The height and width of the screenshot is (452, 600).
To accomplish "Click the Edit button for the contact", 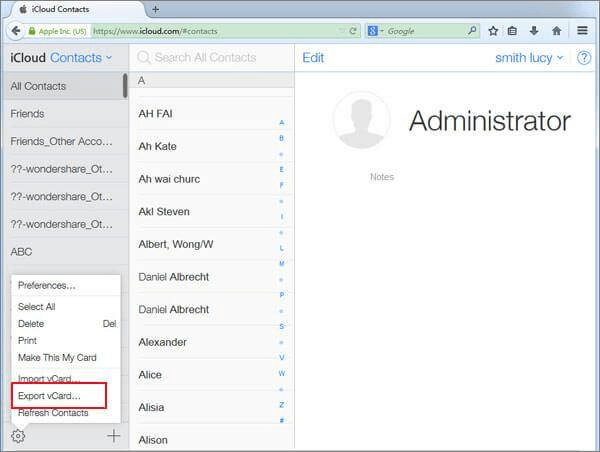I will (313, 58).
